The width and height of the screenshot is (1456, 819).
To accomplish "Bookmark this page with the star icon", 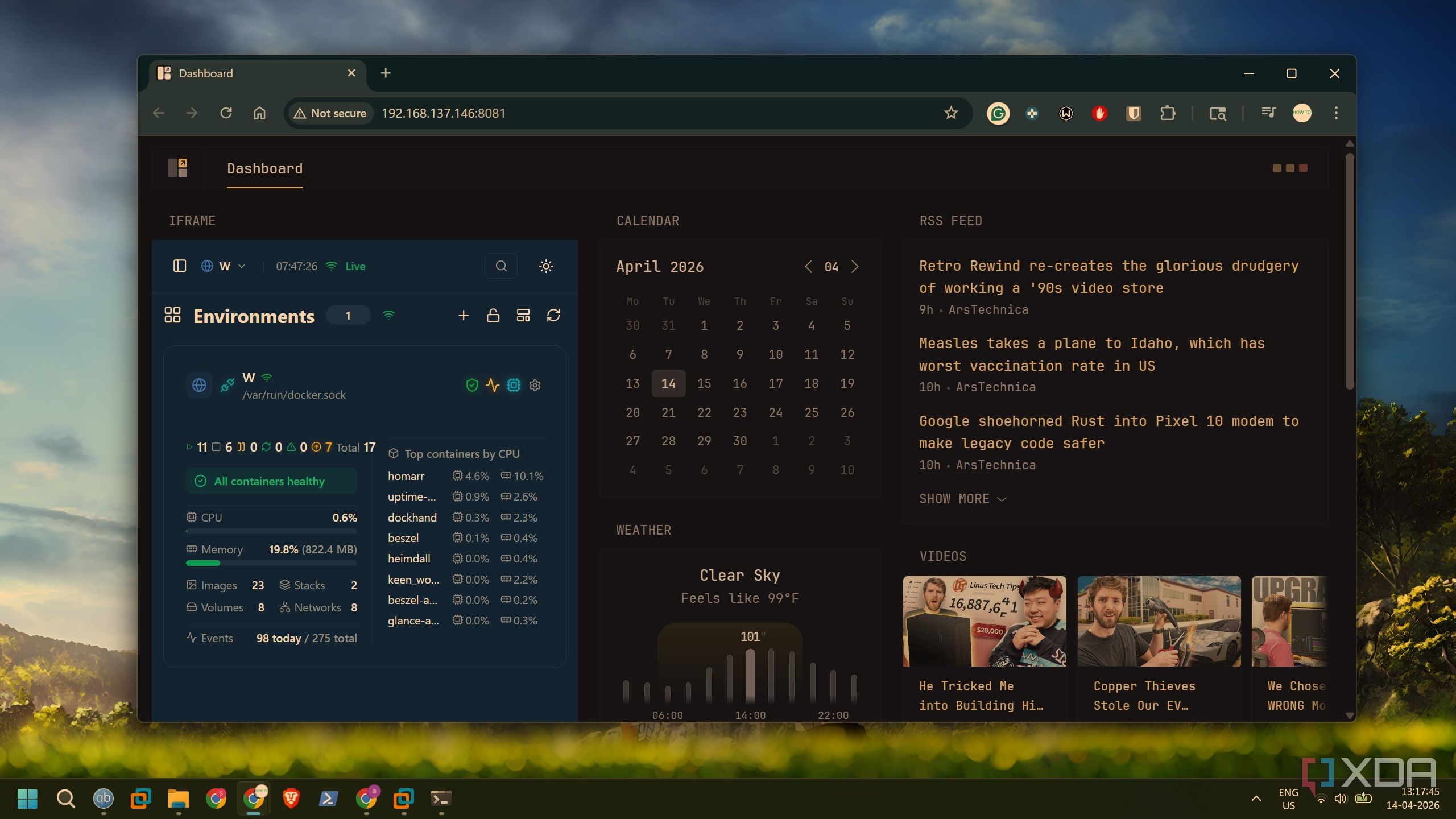I will click(951, 113).
